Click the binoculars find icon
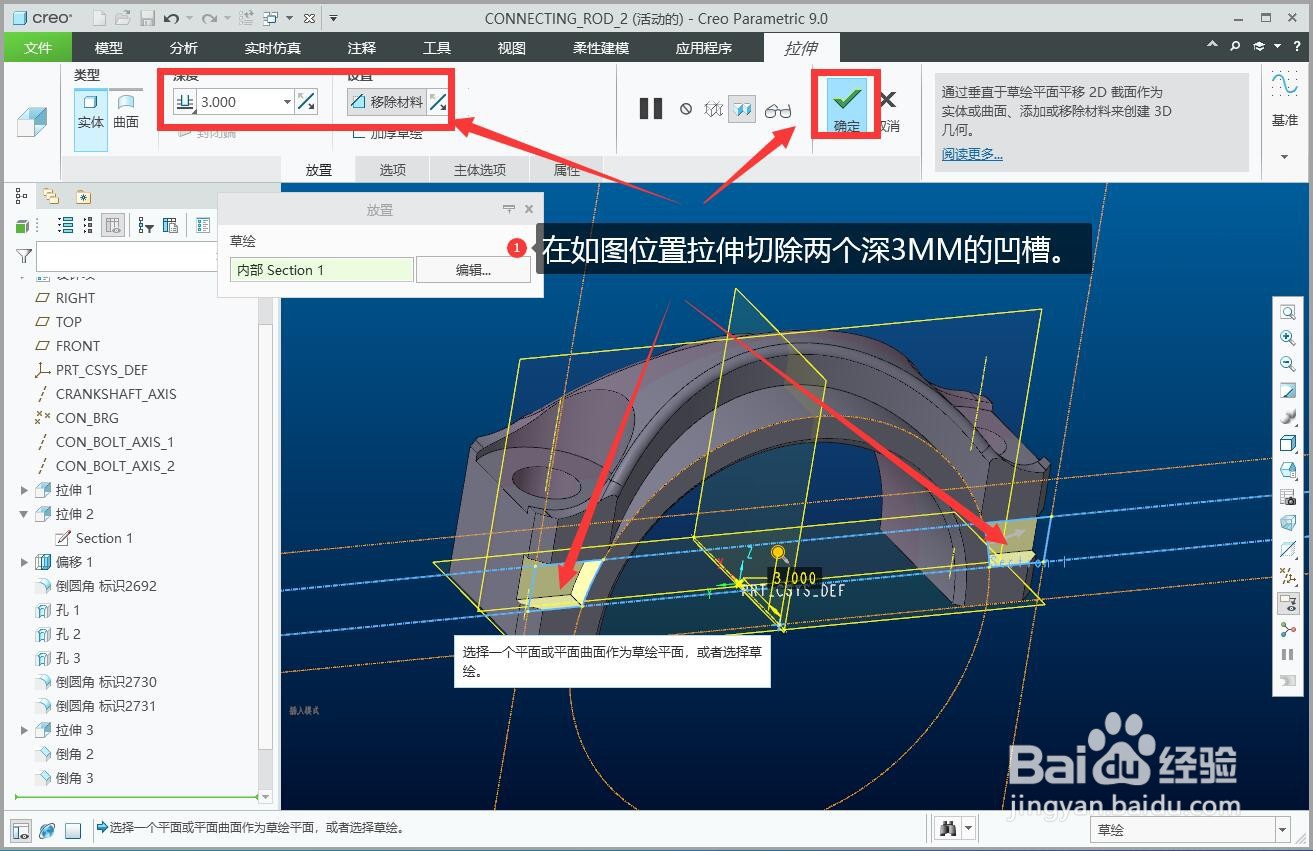Screen dimensions: 1313x851 pos(949,829)
